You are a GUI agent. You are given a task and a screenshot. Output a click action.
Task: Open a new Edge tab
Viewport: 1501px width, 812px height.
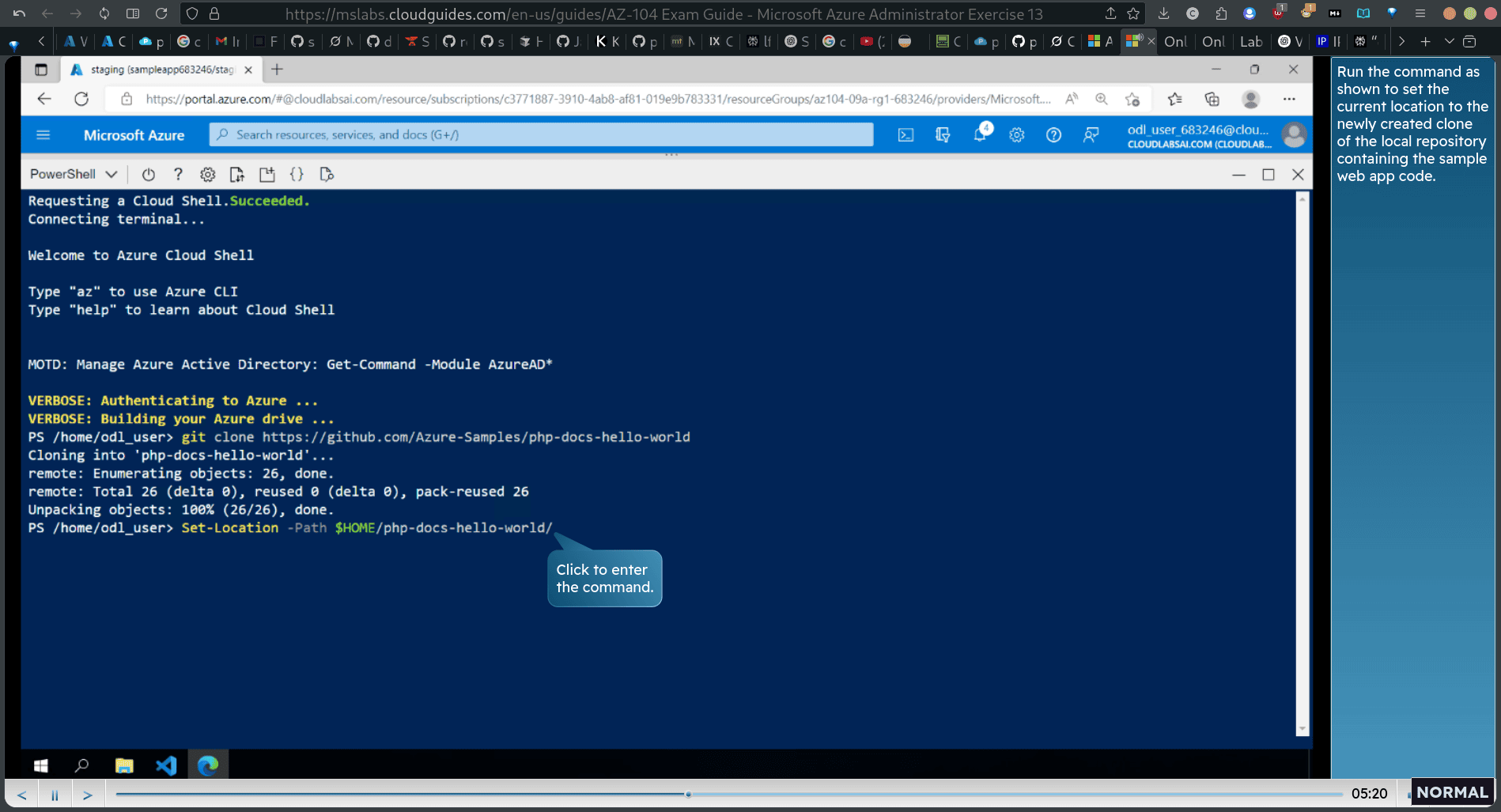pyautogui.click(x=277, y=70)
